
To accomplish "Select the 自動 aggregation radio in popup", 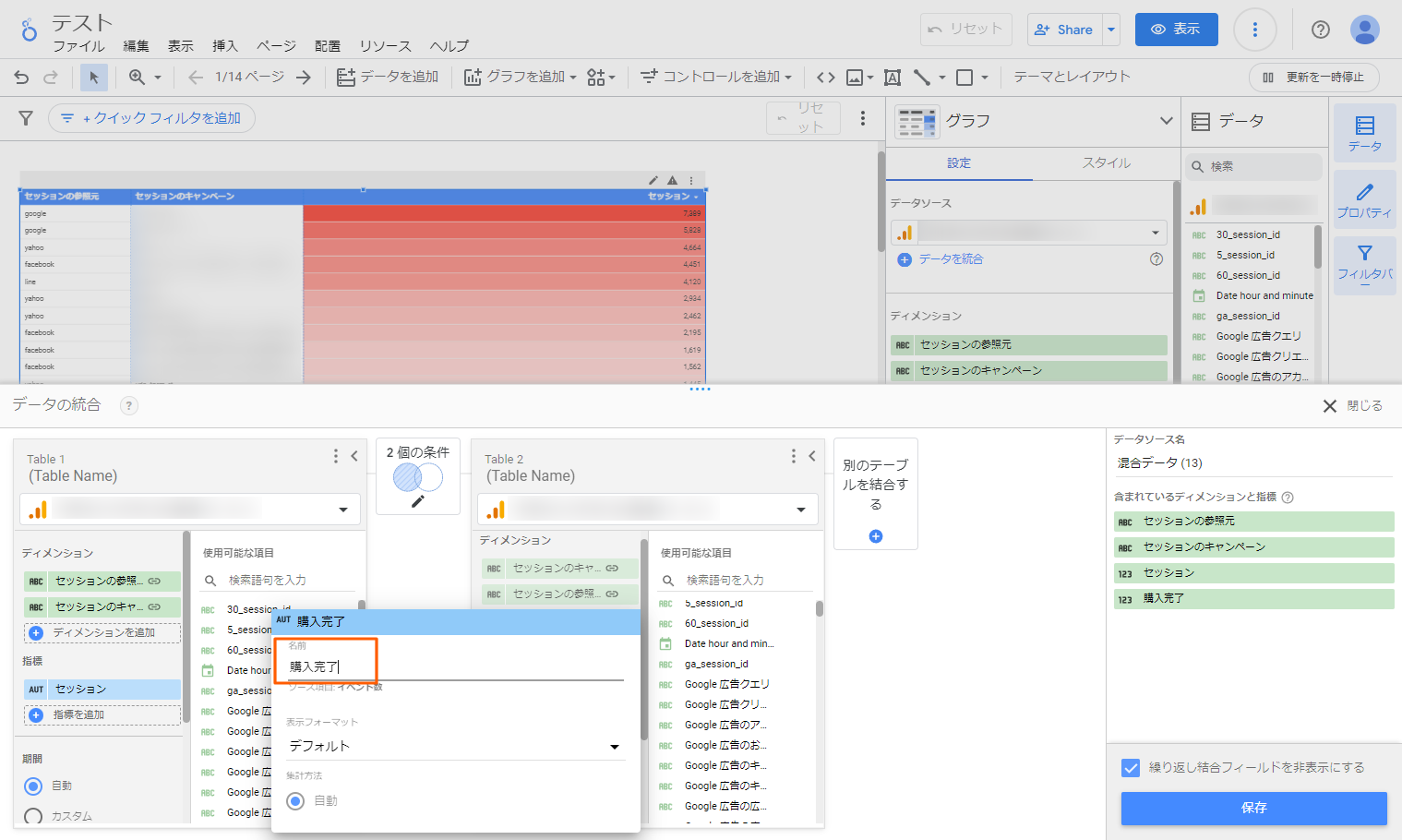I will 295,801.
